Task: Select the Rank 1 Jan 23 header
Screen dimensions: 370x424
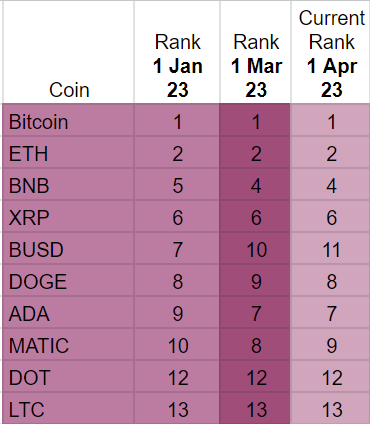Action: (177, 52)
